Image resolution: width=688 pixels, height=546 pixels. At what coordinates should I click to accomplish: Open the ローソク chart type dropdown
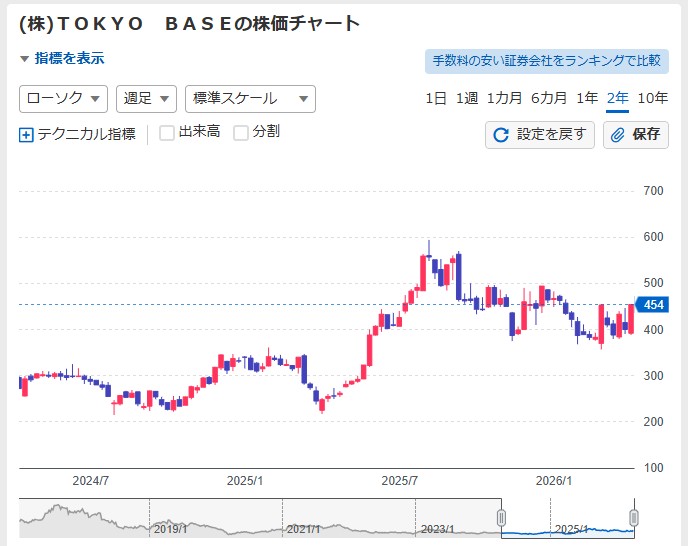(x=64, y=99)
